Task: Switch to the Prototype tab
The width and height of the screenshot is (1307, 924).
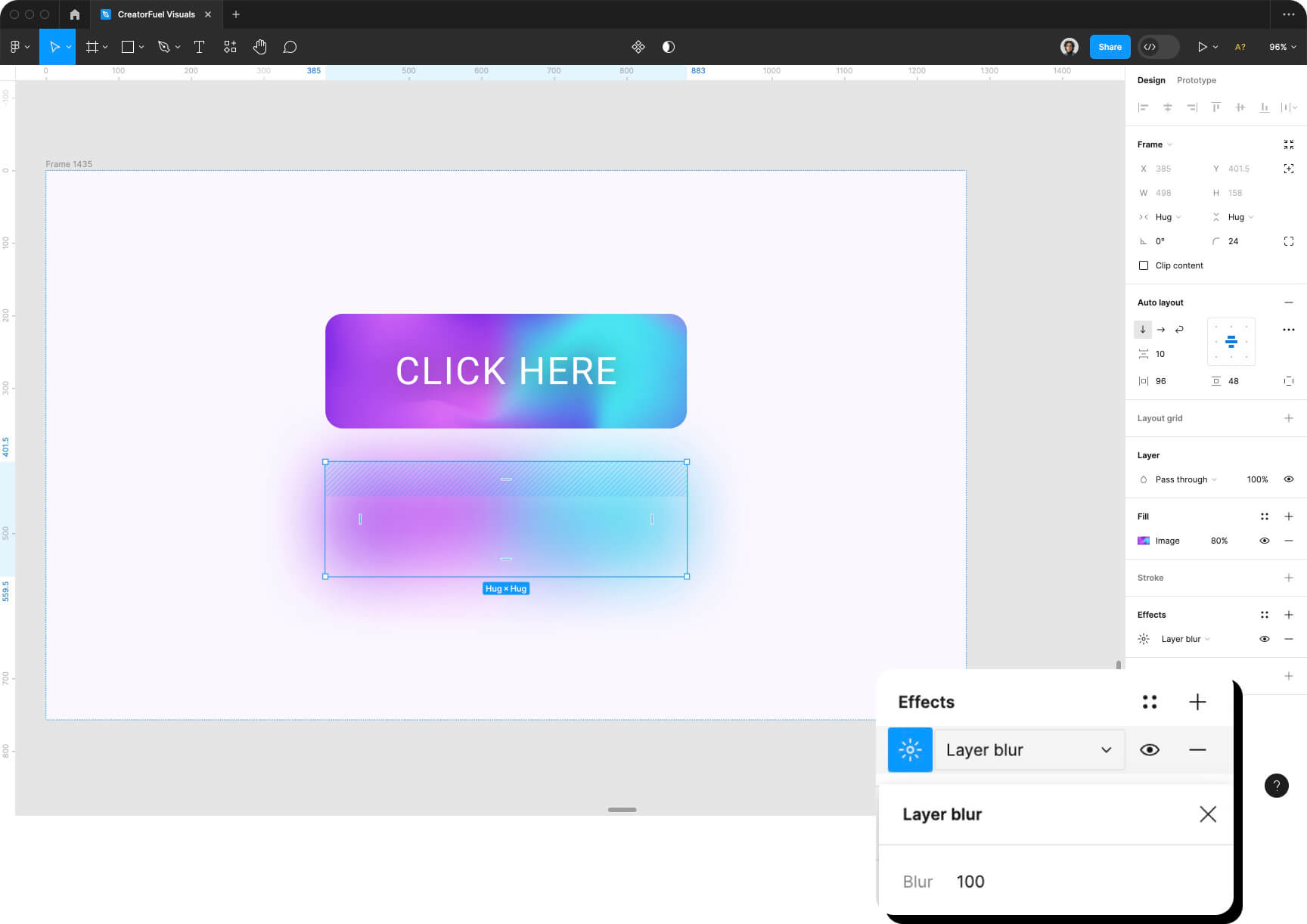Action: point(1197,80)
